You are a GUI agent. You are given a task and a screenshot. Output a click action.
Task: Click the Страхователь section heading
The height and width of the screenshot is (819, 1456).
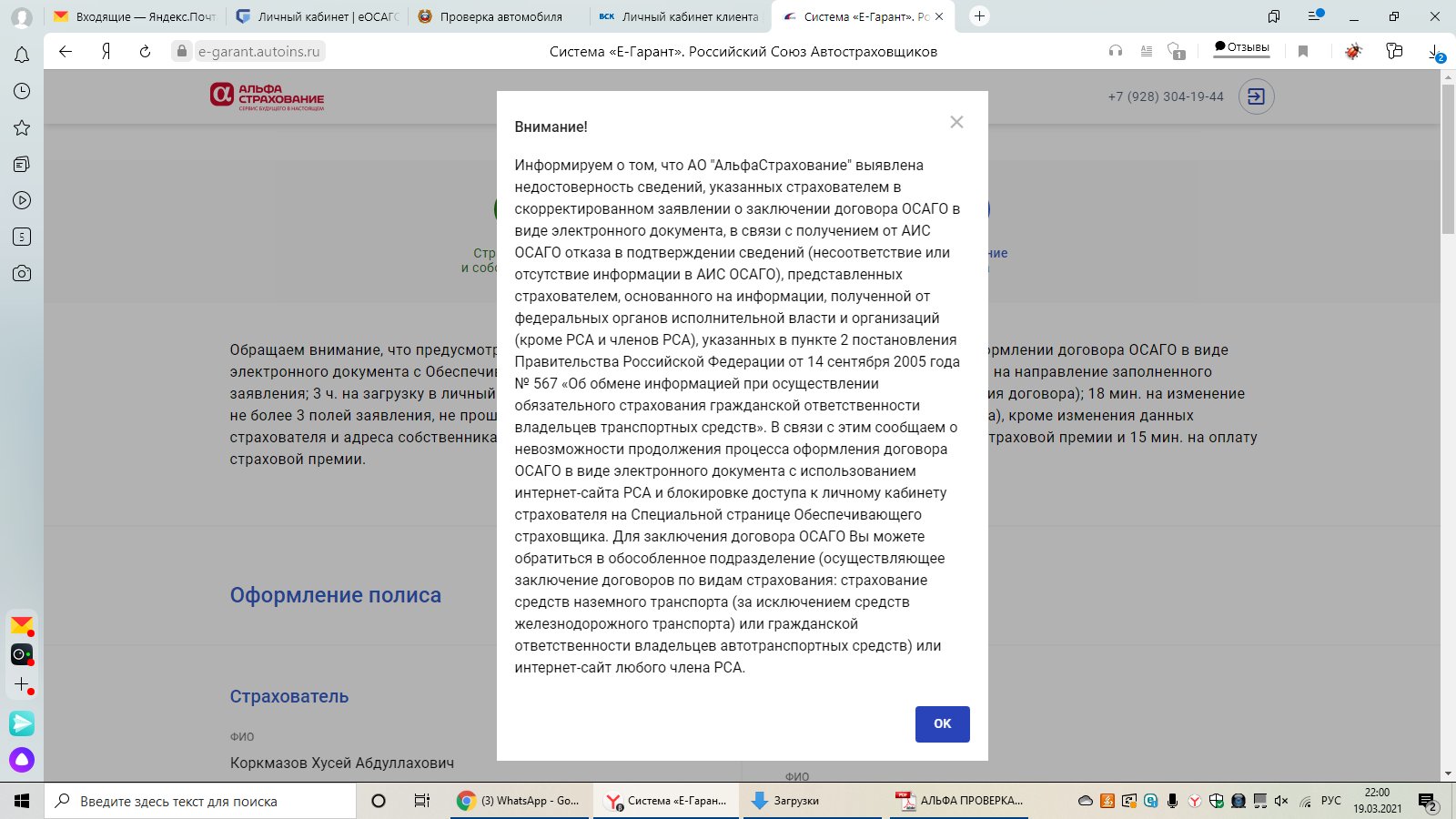[289, 696]
